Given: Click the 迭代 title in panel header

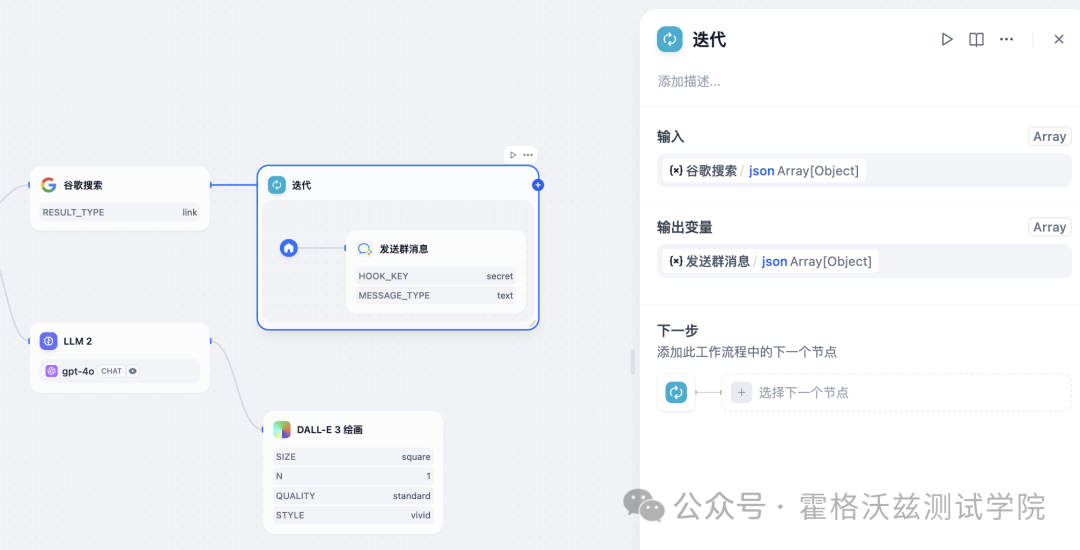Looking at the screenshot, I should (709, 39).
